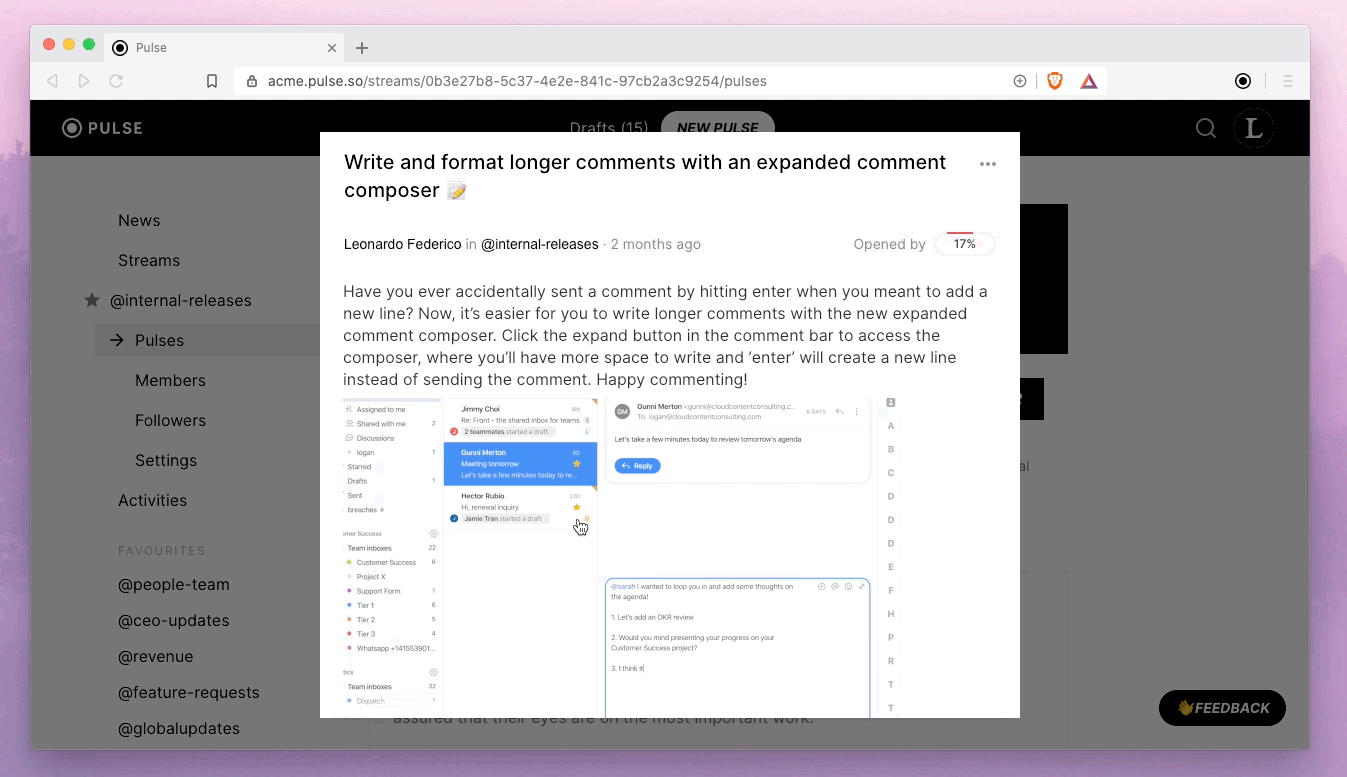Go to Streams in sidebar

(x=149, y=260)
